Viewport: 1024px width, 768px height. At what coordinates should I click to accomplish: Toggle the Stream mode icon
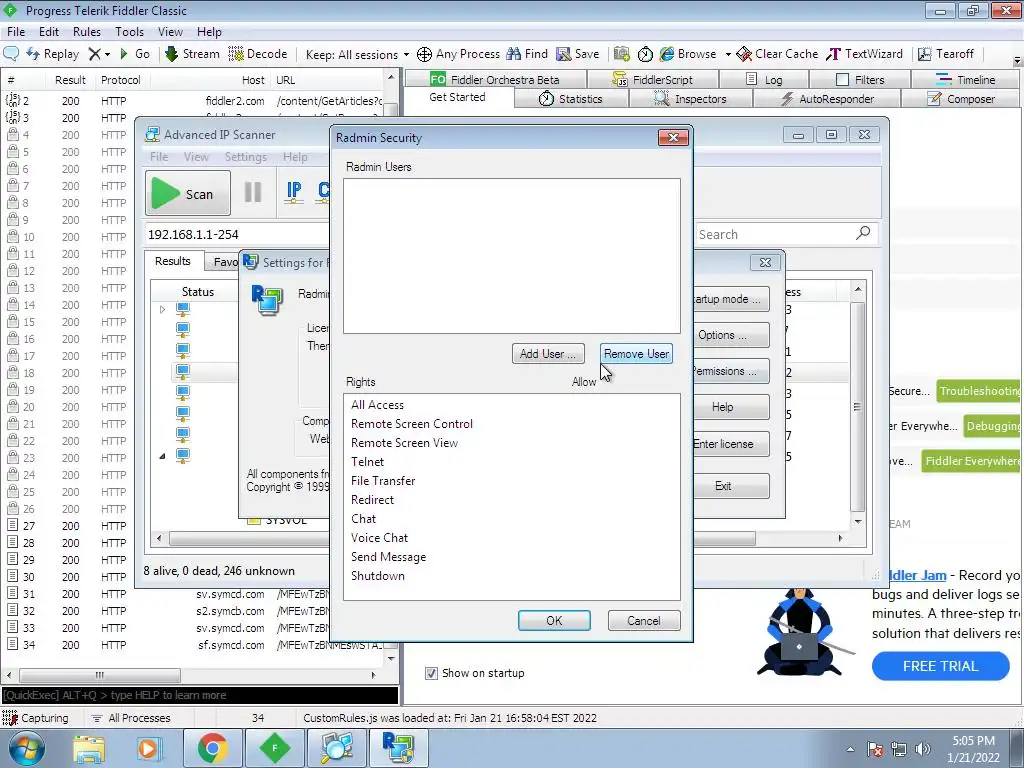pyautogui.click(x=171, y=54)
